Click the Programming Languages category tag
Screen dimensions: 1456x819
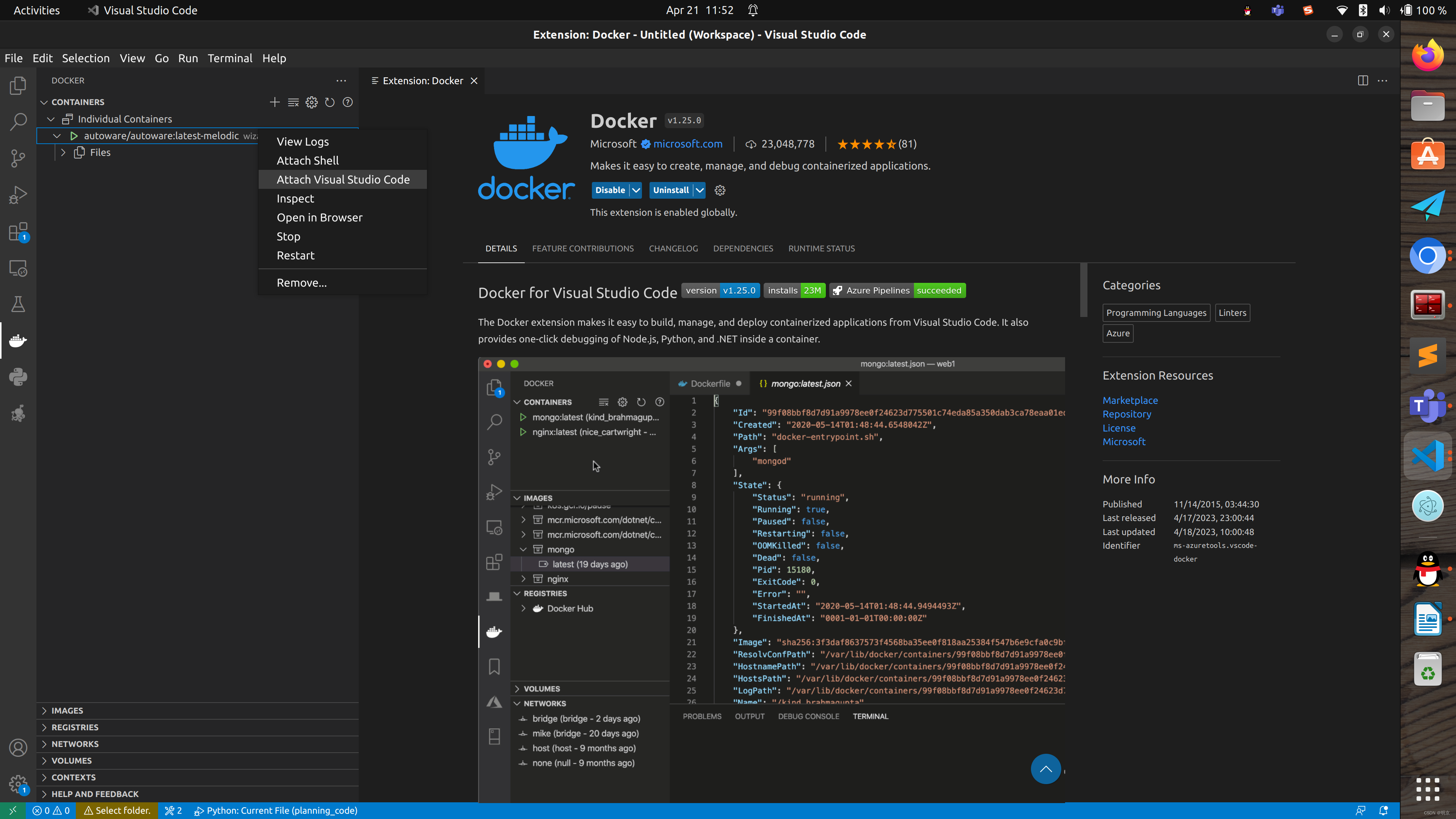(1156, 313)
